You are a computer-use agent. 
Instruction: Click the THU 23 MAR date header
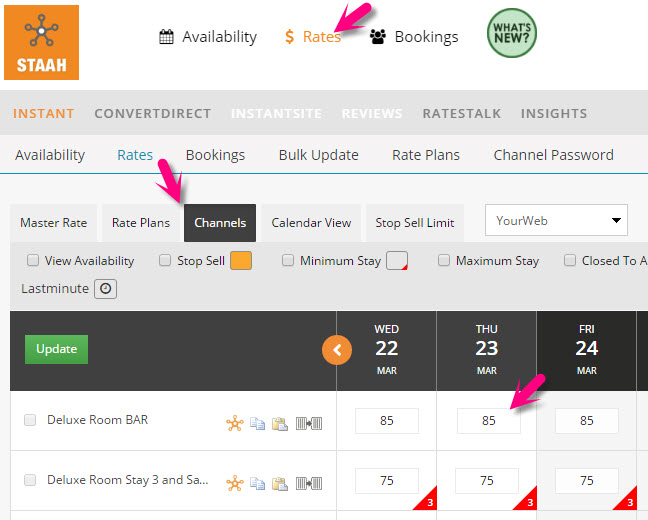(x=487, y=350)
